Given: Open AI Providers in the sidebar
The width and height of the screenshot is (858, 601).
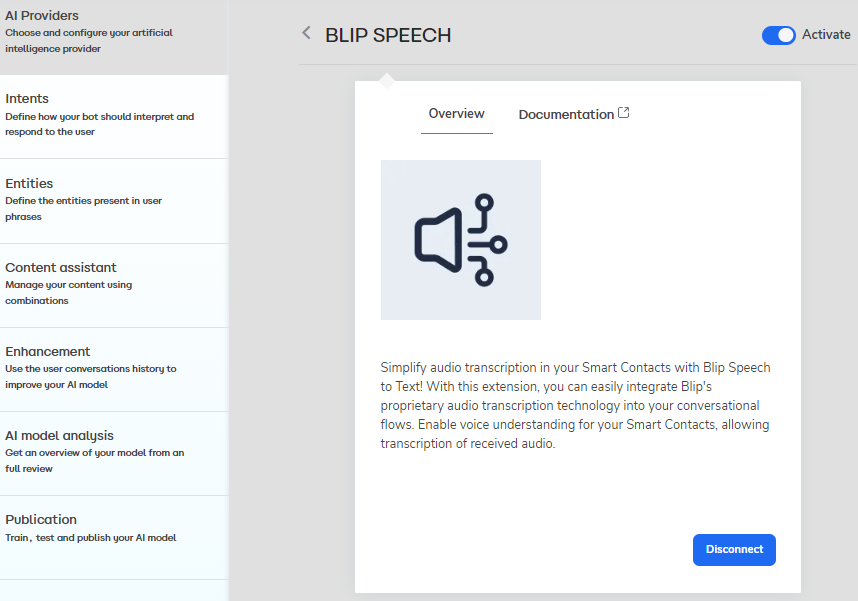Looking at the screenshot, I should [42, 16].
